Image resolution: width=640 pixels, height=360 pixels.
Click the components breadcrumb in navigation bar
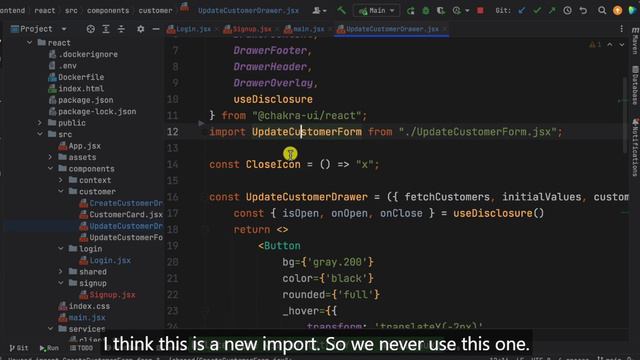coord(108,11)
